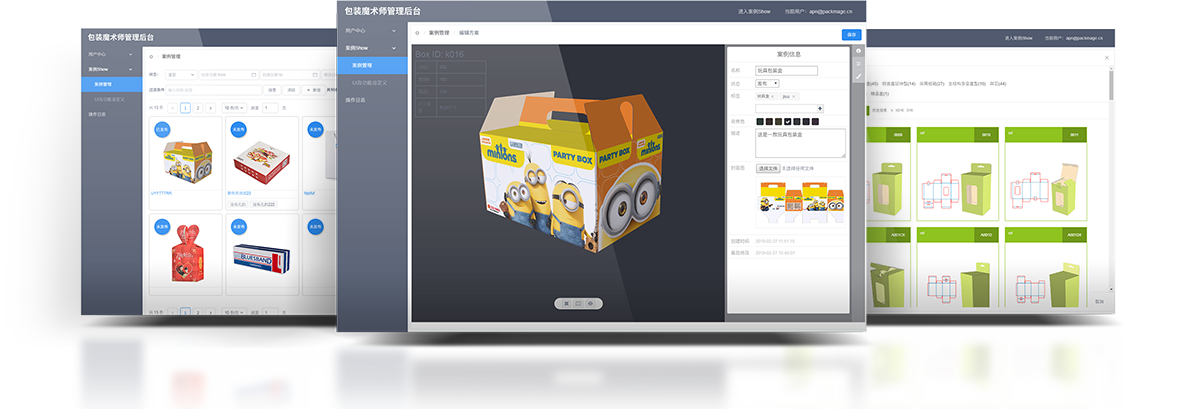Collapse 案例Show menu in center window sidebar
1200x409 pixels.
coord(372,47)
